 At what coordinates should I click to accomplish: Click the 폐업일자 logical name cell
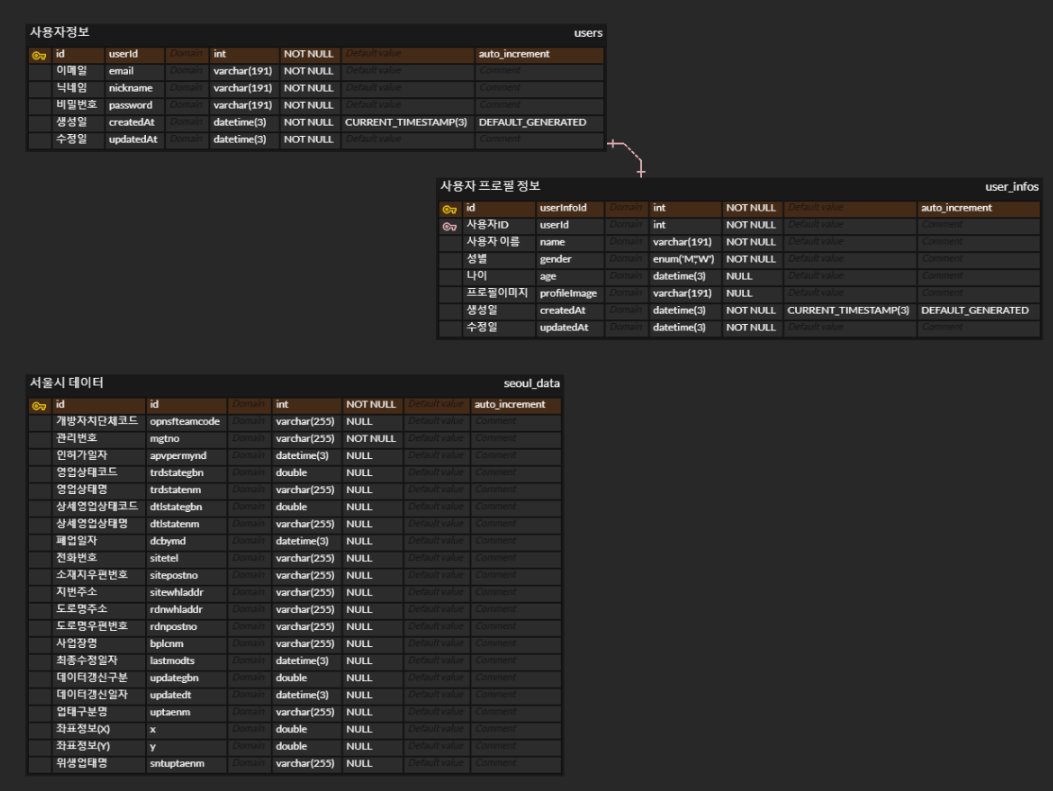coord(99,541)
